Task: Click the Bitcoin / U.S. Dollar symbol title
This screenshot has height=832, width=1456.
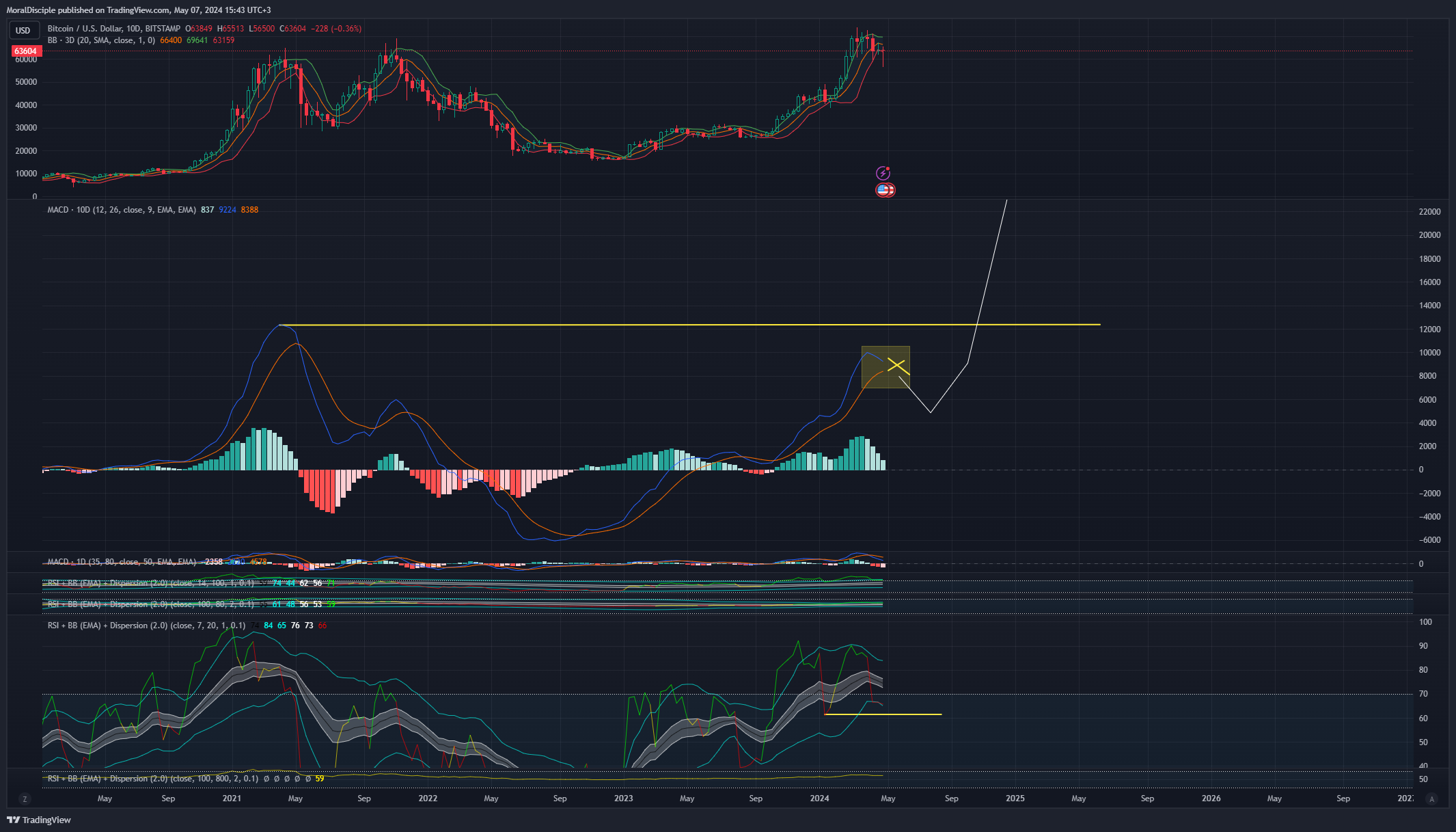Action: click(x=114, y=29)
